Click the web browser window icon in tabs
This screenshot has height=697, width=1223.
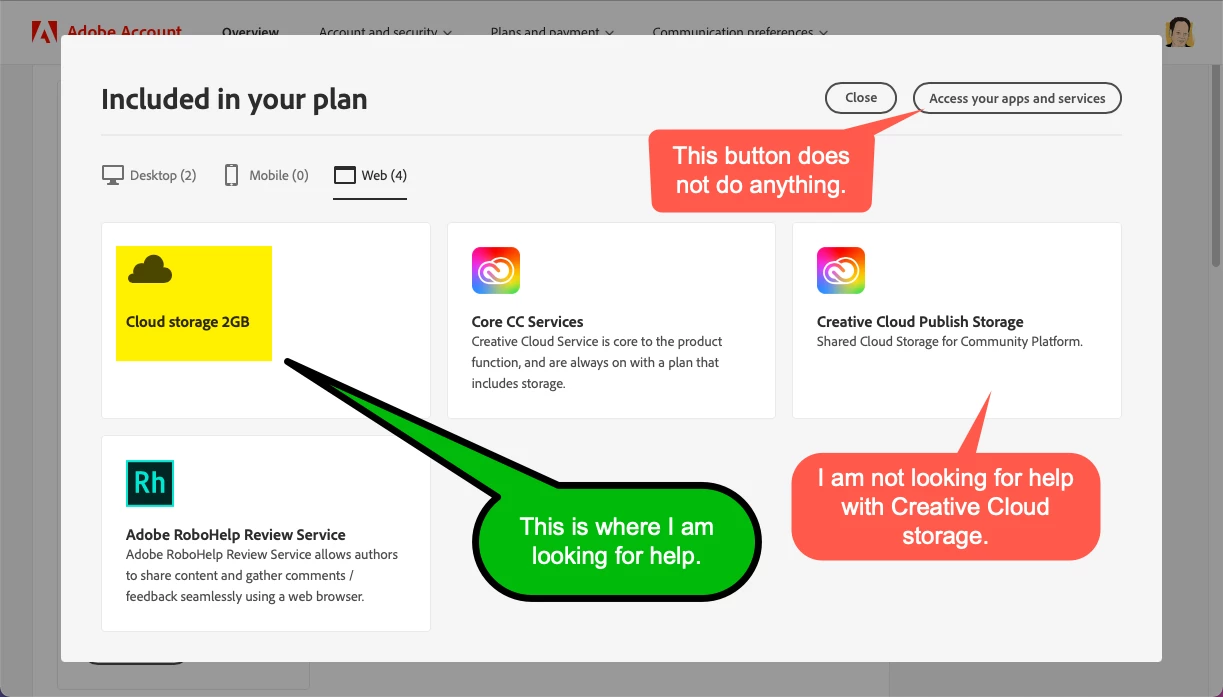[345, 176]
